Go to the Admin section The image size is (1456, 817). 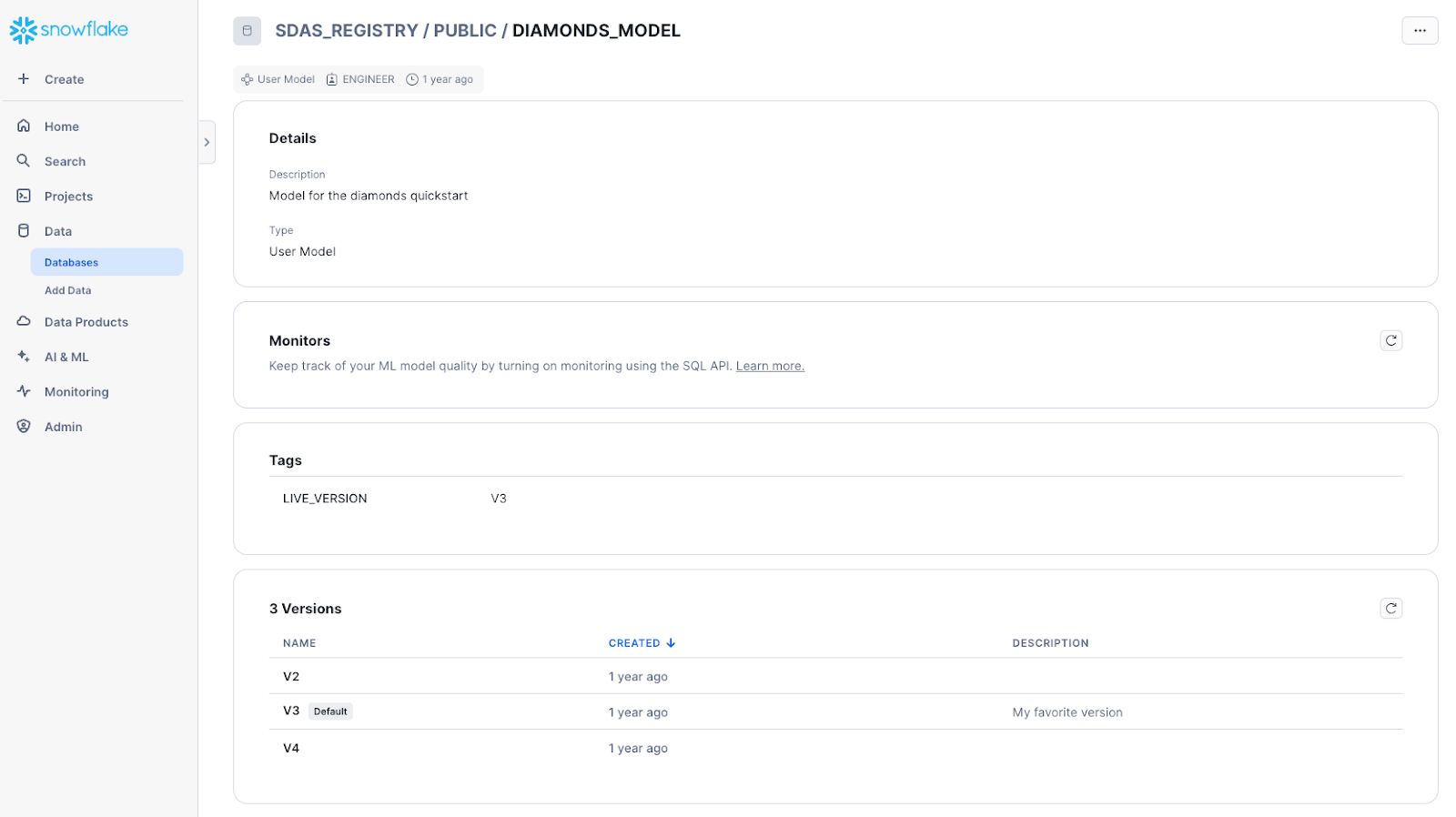pos(63,427)
